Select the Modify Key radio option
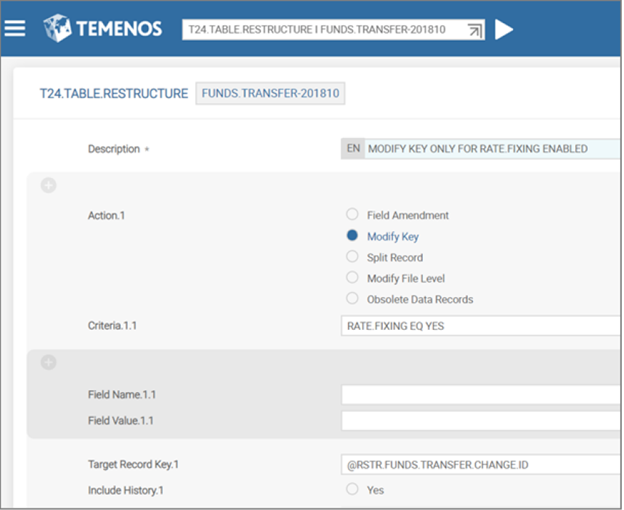The width and height of the screenshot is (624, 510). pos(352,236)
